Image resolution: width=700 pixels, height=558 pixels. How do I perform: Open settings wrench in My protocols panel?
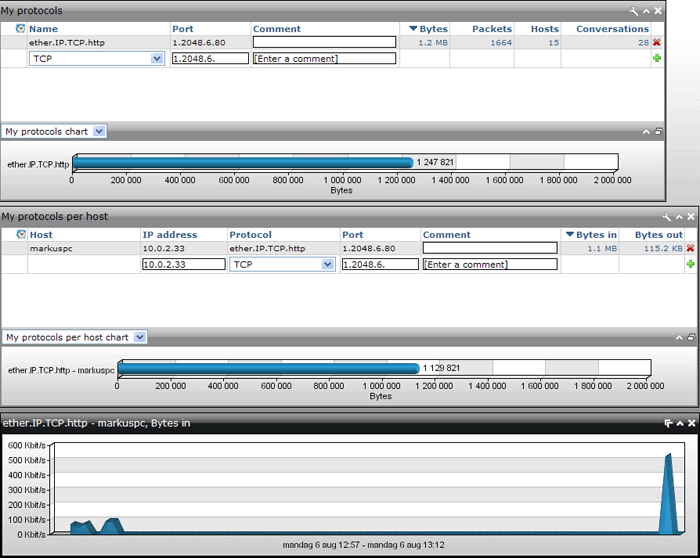click(x=633, y=11)
